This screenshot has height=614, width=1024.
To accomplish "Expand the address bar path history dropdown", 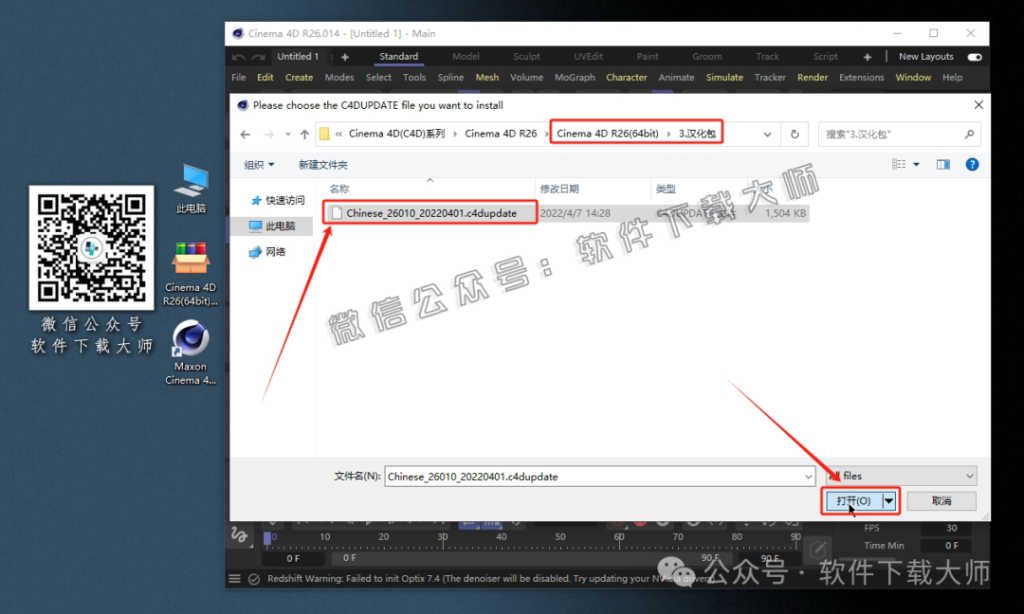I will pyautogui.click(x=767, y=134).
